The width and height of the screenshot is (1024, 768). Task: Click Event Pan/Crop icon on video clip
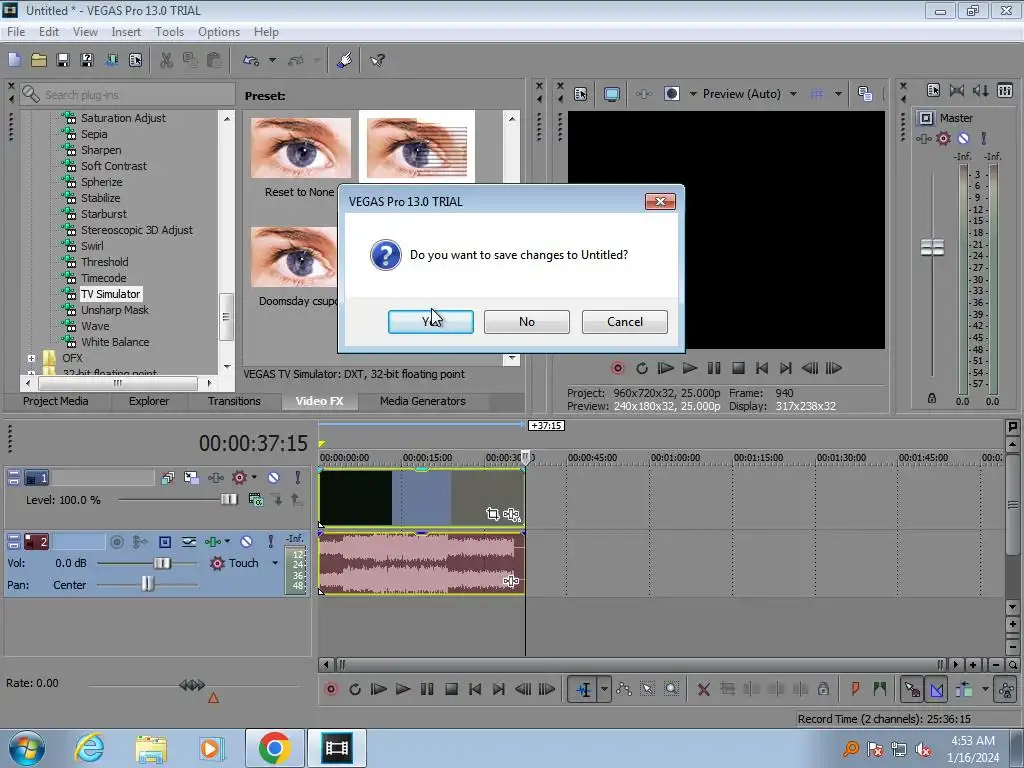492,514
